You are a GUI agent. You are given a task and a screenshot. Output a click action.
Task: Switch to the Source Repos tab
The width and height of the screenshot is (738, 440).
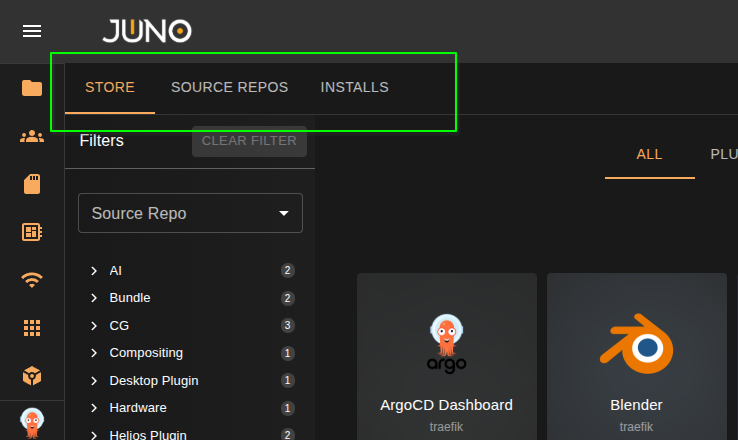(x=229, y=87)
